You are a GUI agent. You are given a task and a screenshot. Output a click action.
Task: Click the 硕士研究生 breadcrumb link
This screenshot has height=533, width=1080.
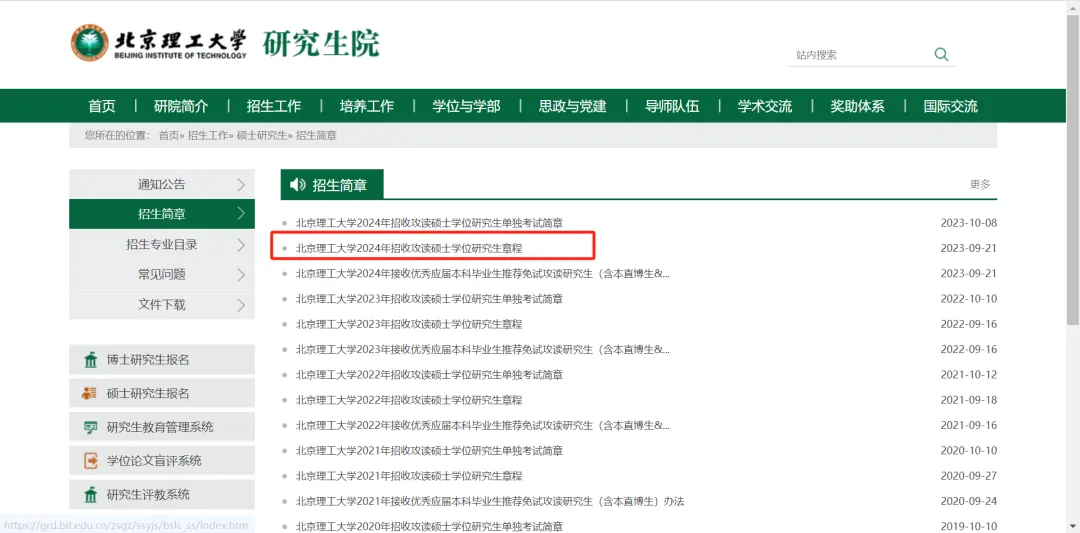262,136
